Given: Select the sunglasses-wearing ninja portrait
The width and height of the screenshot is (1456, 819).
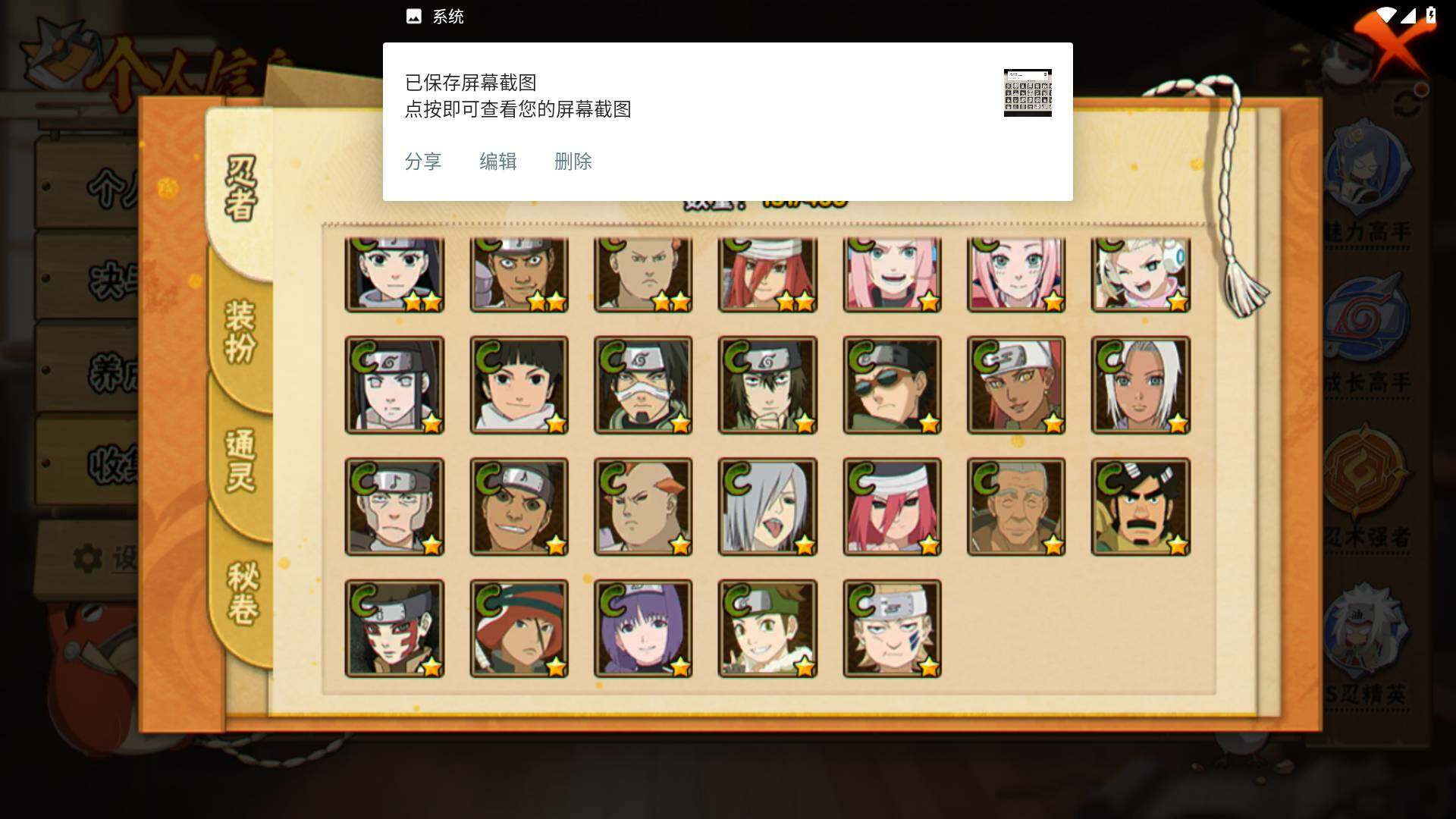Looking at the screenshot, I should [892, 385].
